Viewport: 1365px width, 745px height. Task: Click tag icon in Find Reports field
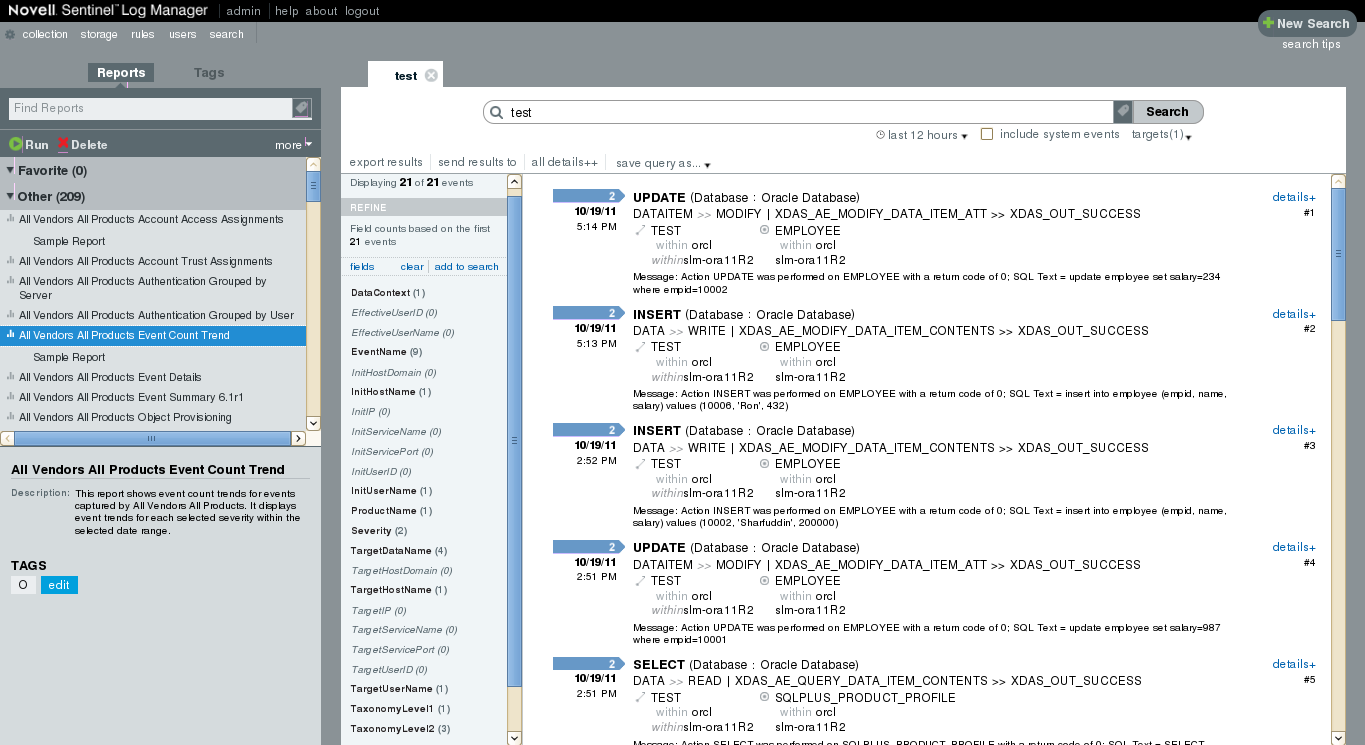[301, 108]
